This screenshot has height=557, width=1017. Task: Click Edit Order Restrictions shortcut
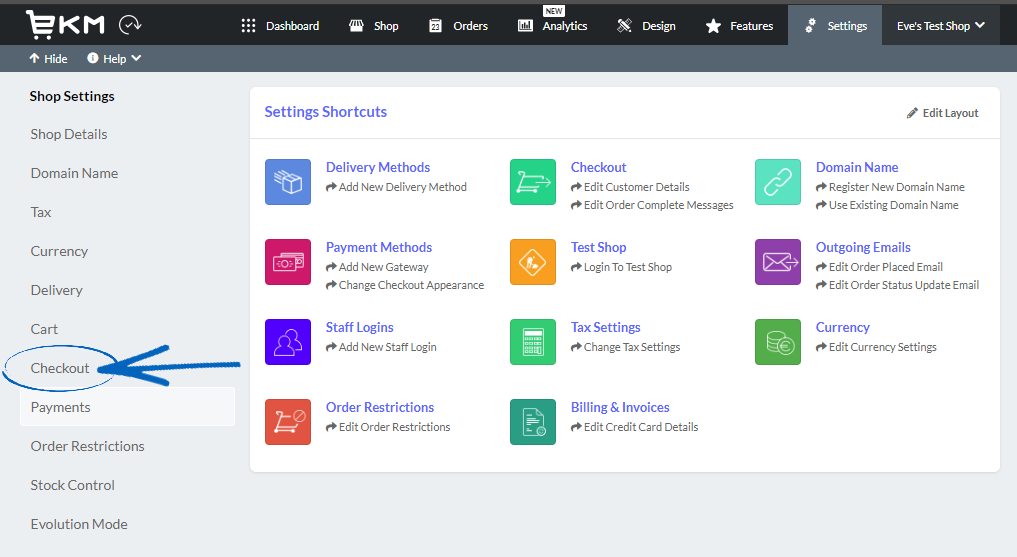click(x=388, y=427)
